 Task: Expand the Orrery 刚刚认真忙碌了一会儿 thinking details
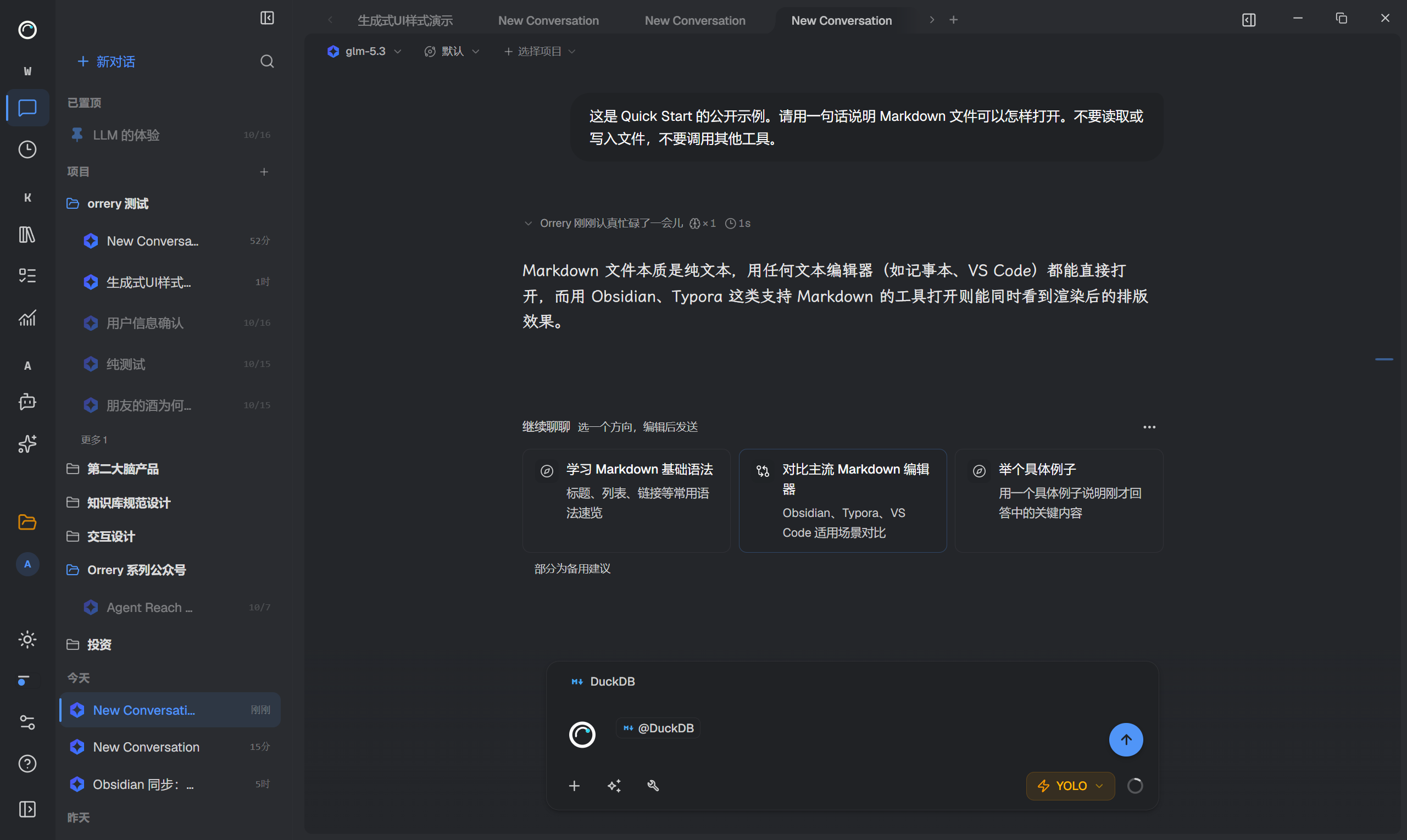[637, 223]
